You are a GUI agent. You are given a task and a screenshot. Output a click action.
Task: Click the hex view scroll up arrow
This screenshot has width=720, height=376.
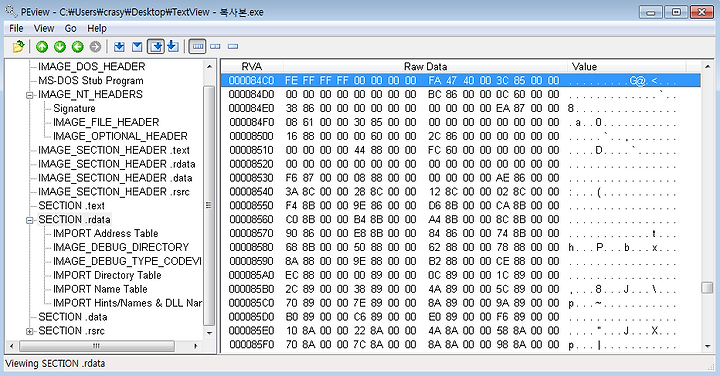click(707, 66)
